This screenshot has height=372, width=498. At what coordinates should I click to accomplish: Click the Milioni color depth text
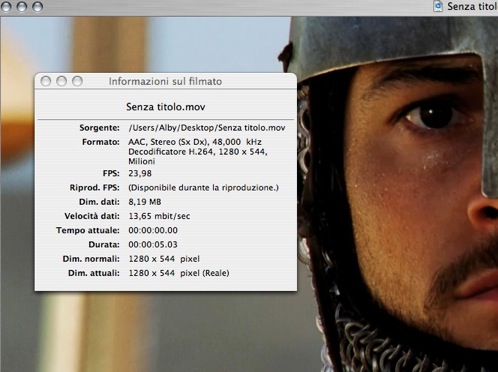142,161
